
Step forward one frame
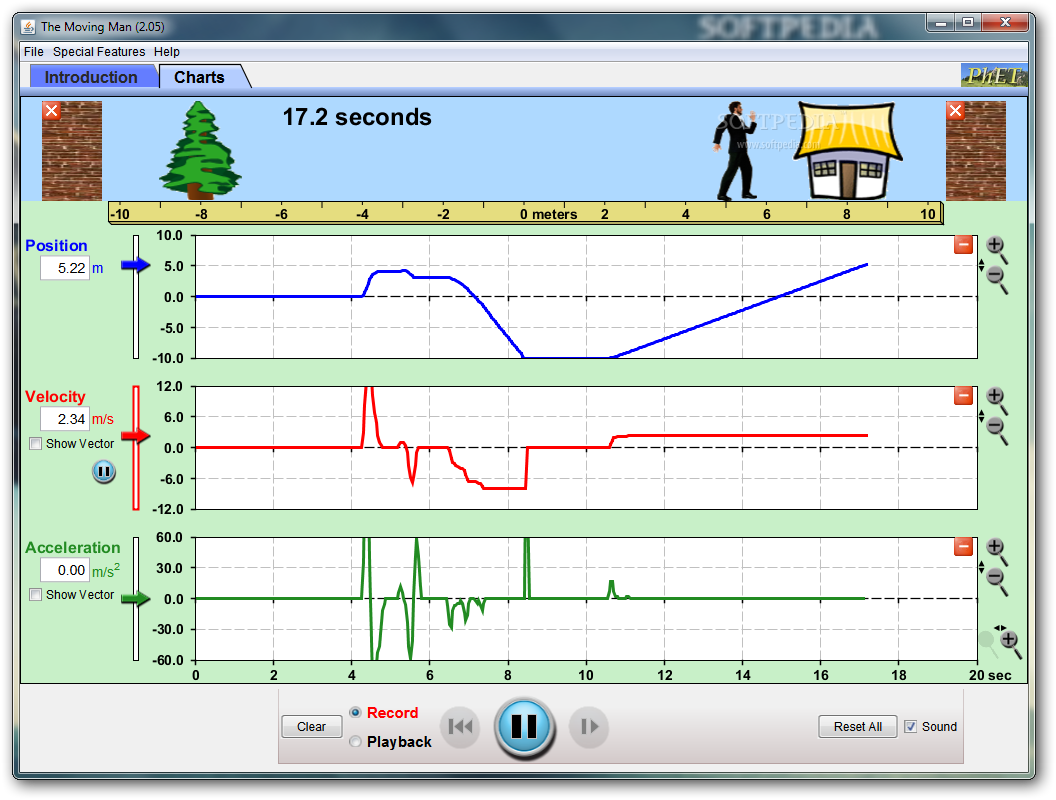[589, 727]
